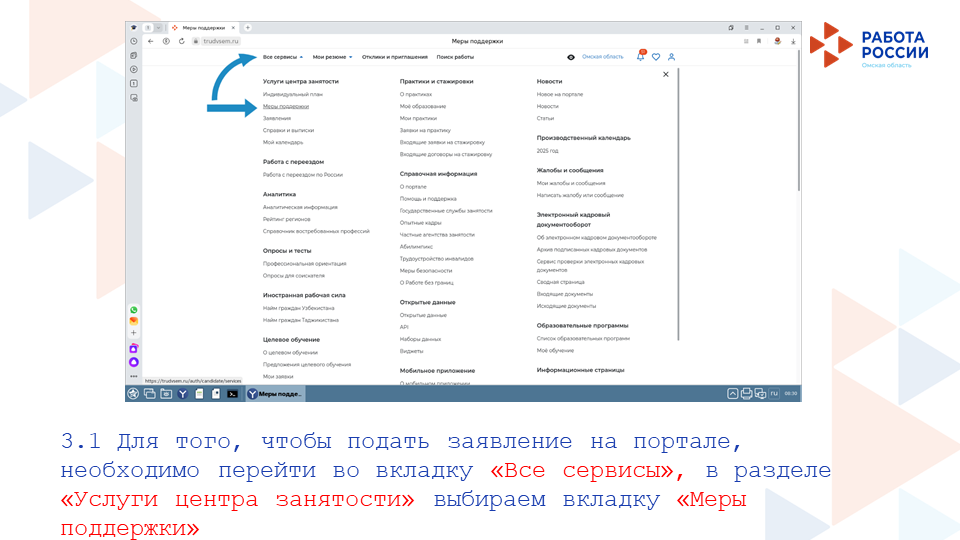Launch the terminal from taskbar
This screenshot has width=960, height=540.
232,394
